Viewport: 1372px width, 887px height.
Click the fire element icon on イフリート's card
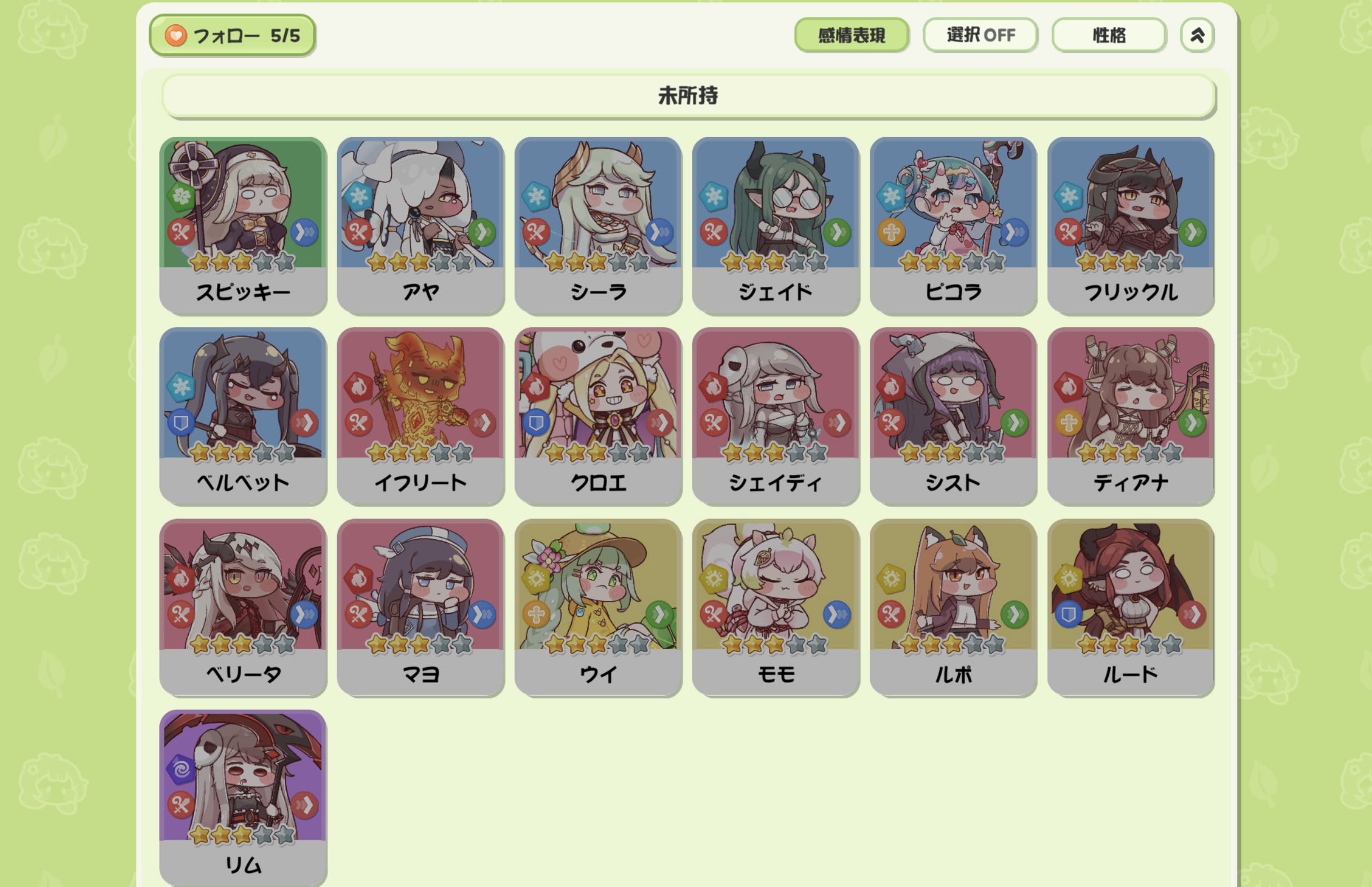(x=359, y=387)
